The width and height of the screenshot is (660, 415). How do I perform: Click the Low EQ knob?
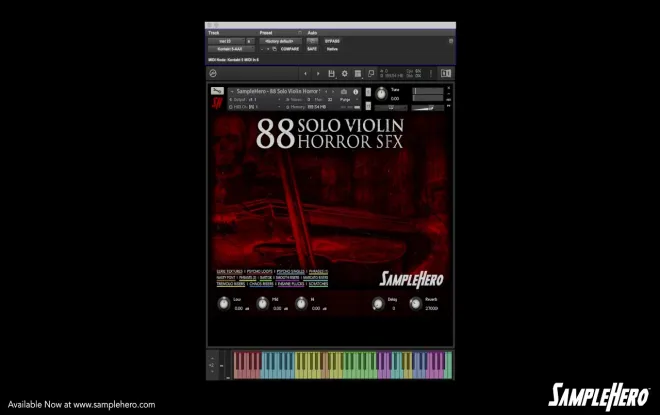point(224,303)
